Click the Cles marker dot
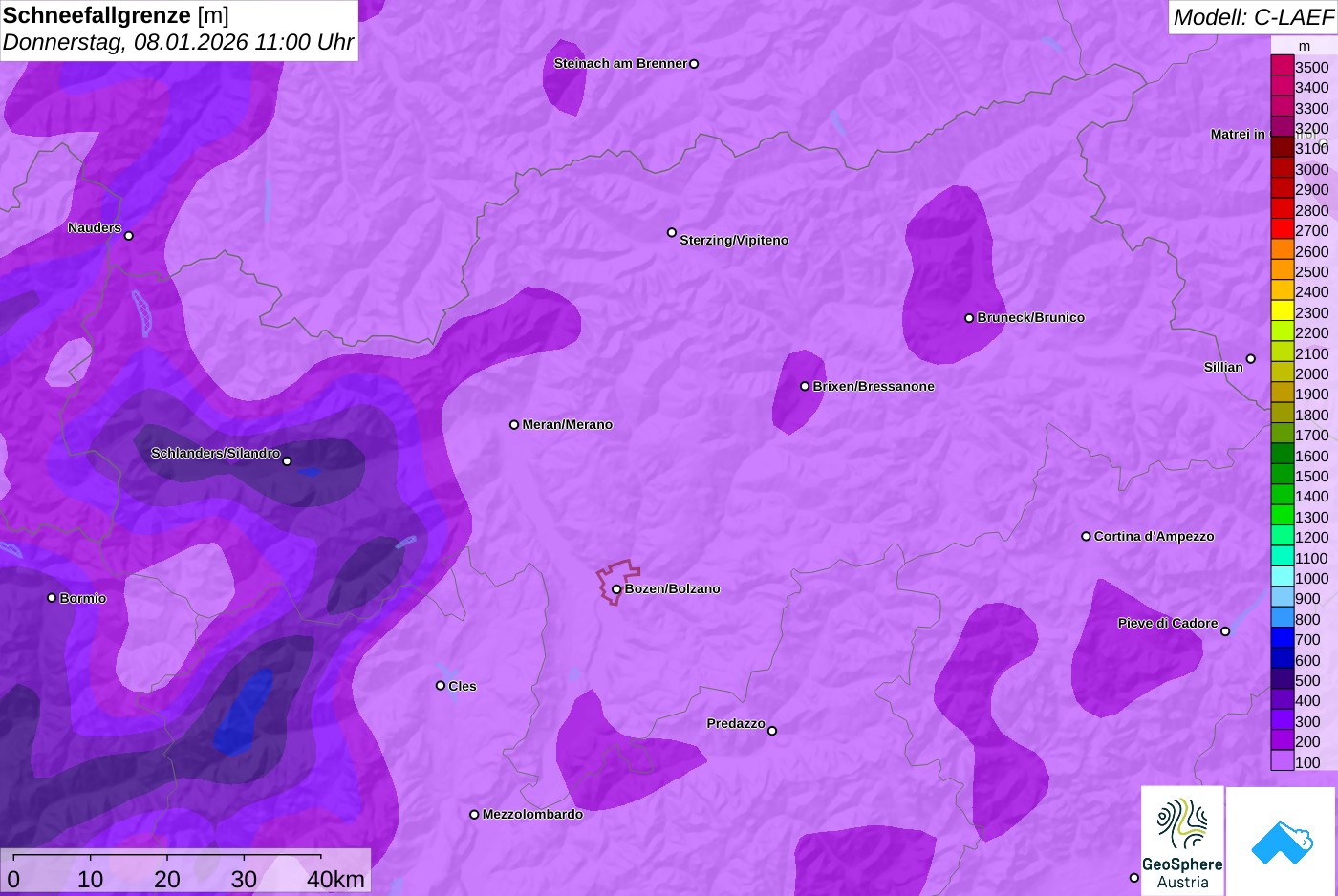The image size is (1338, 896). (441, 685)
